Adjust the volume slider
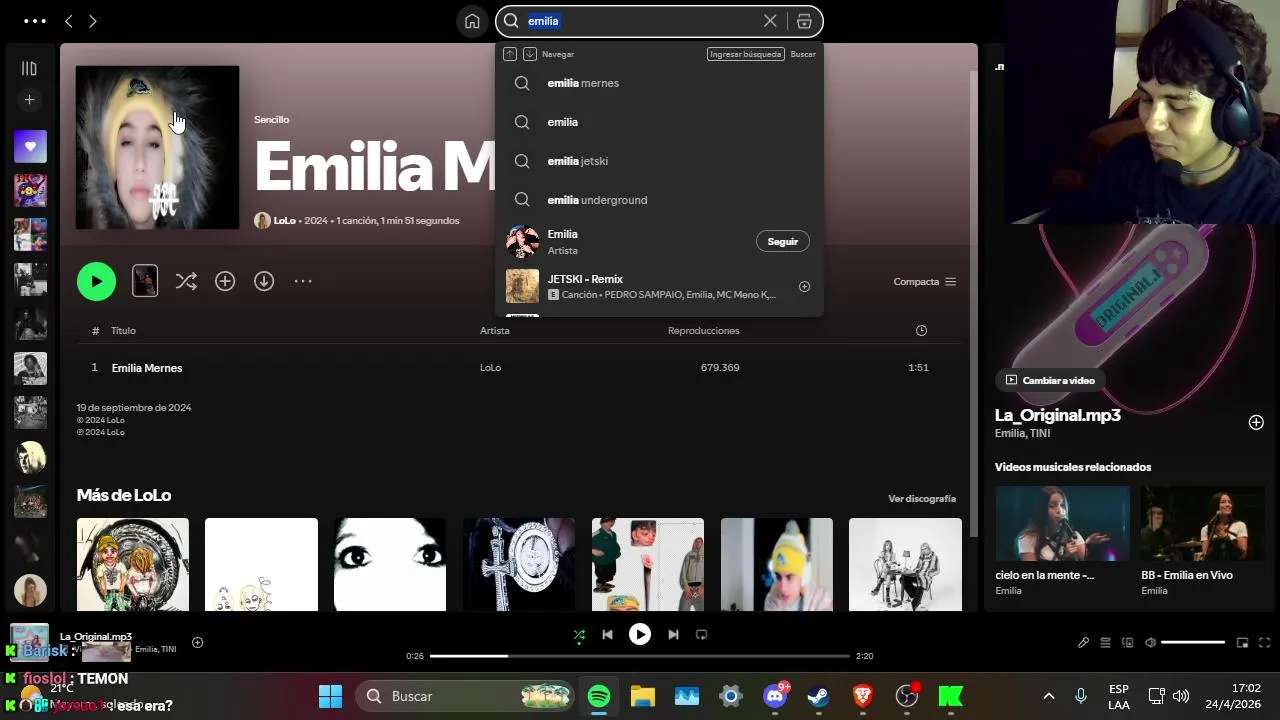Viewport: 1280px width, 720px height. pos(1193,643)
